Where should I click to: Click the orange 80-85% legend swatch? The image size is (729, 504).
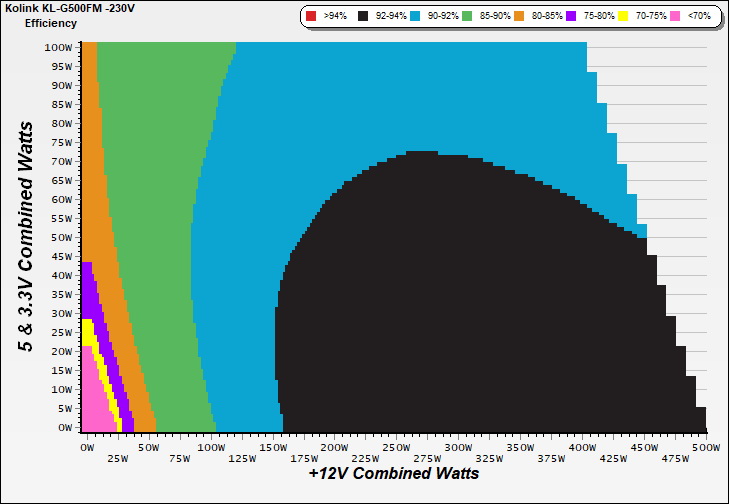coord(517,17)
